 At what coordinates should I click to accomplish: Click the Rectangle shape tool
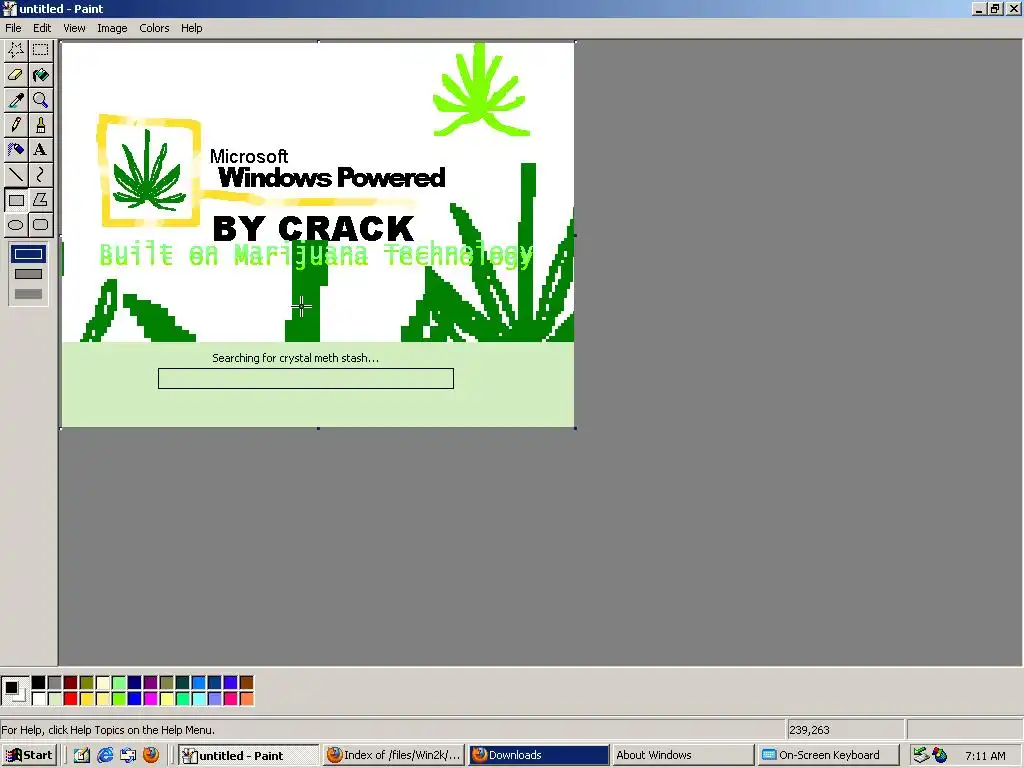click(16, 200)
